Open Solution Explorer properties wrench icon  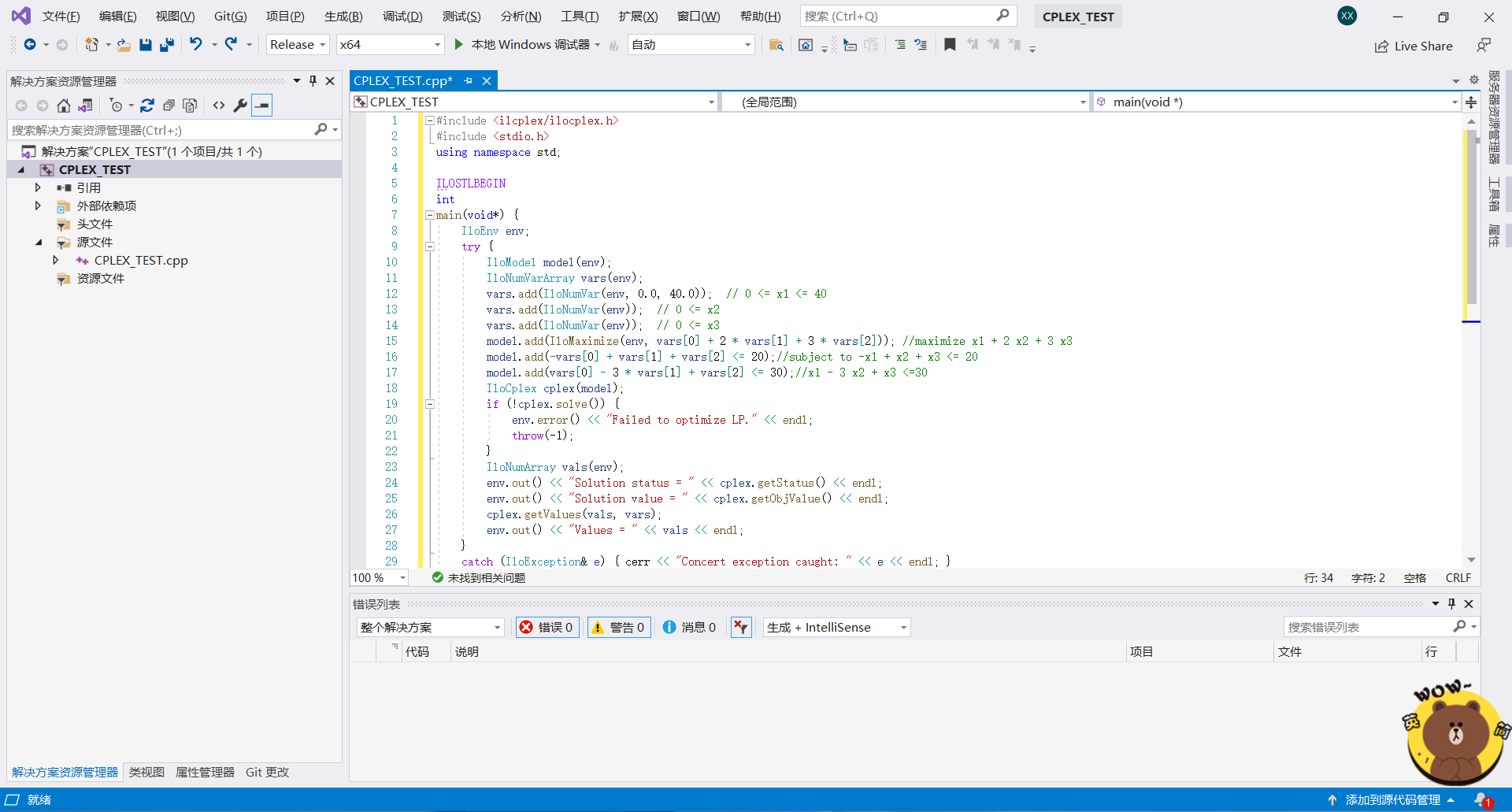pos(241,105)
